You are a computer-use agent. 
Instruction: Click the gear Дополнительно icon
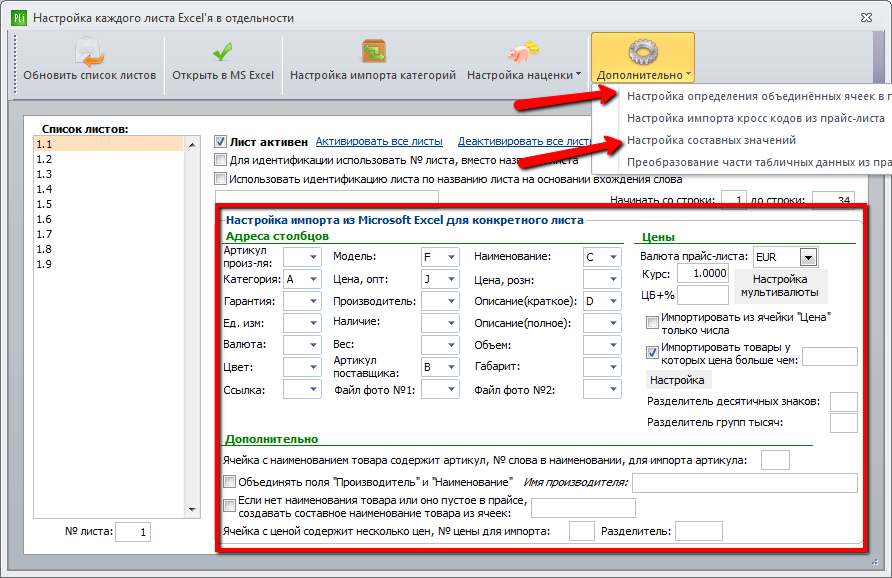click(x=643, y=52)
